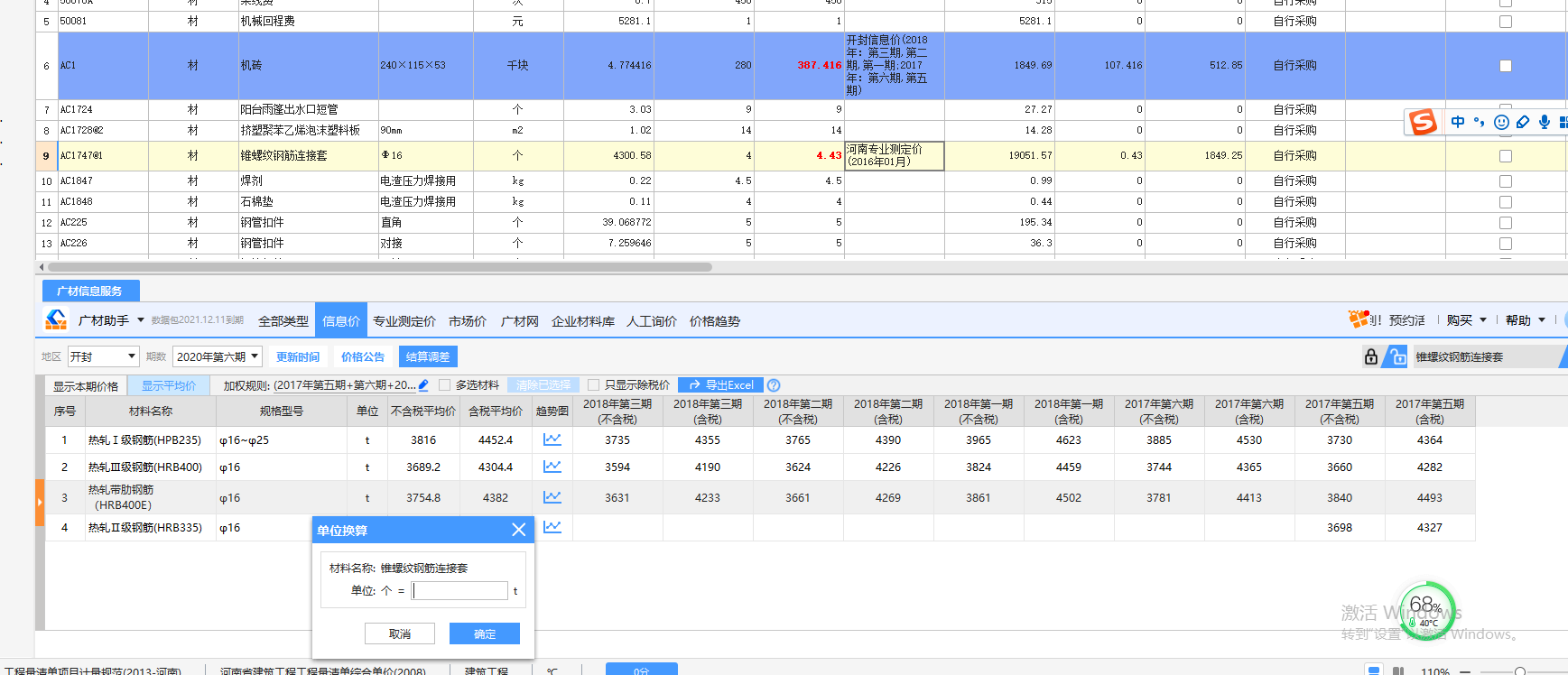Click 导出Excel export button
The width and height of the screenshot is (1568, 675).
tap(721, 385)
